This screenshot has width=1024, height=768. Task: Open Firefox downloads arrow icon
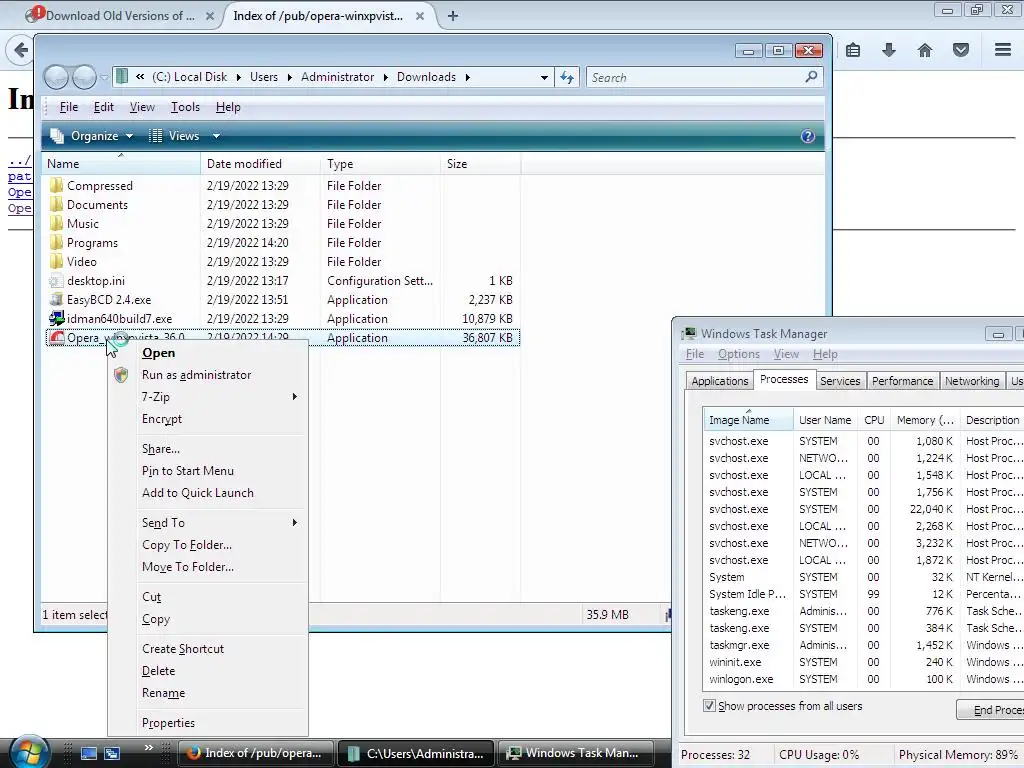[889, 50]
